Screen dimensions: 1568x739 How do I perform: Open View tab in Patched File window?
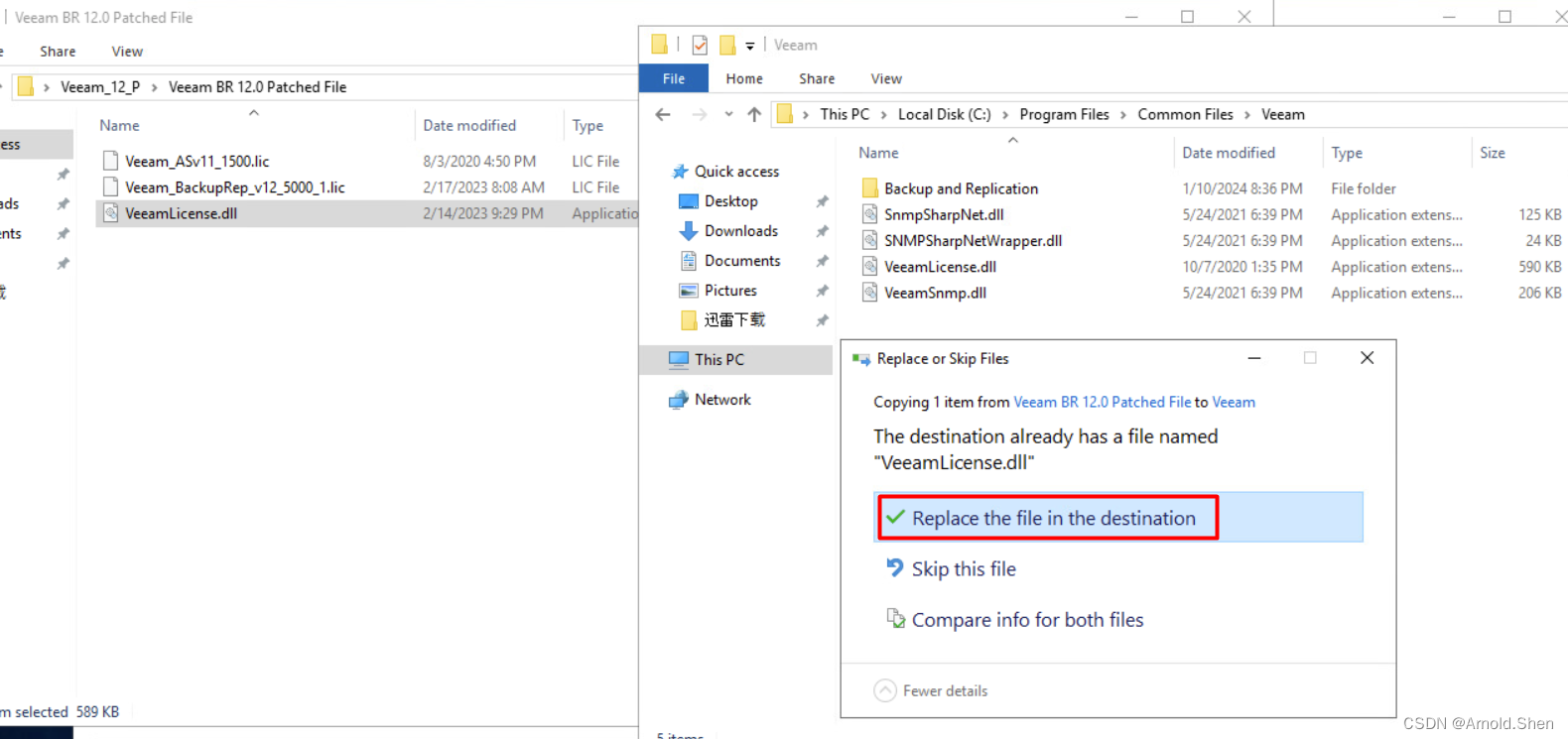click(x=127, y=52)
